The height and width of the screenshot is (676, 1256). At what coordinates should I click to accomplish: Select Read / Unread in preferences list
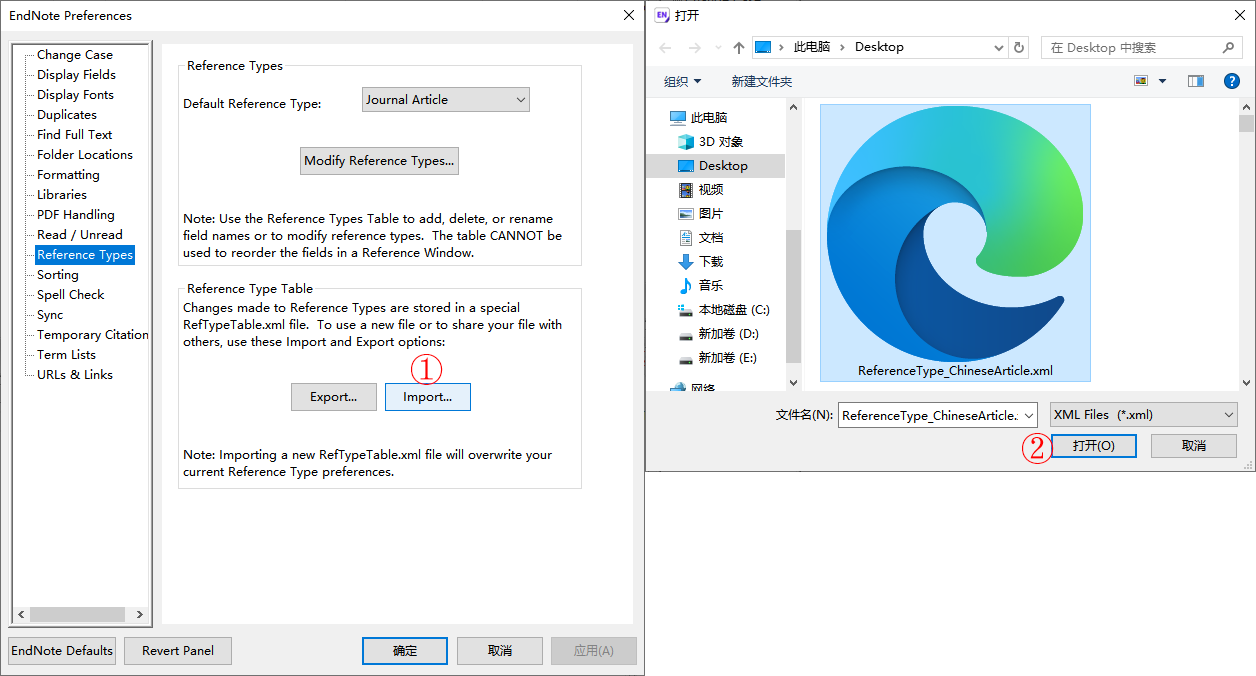[x=80, y=235]
